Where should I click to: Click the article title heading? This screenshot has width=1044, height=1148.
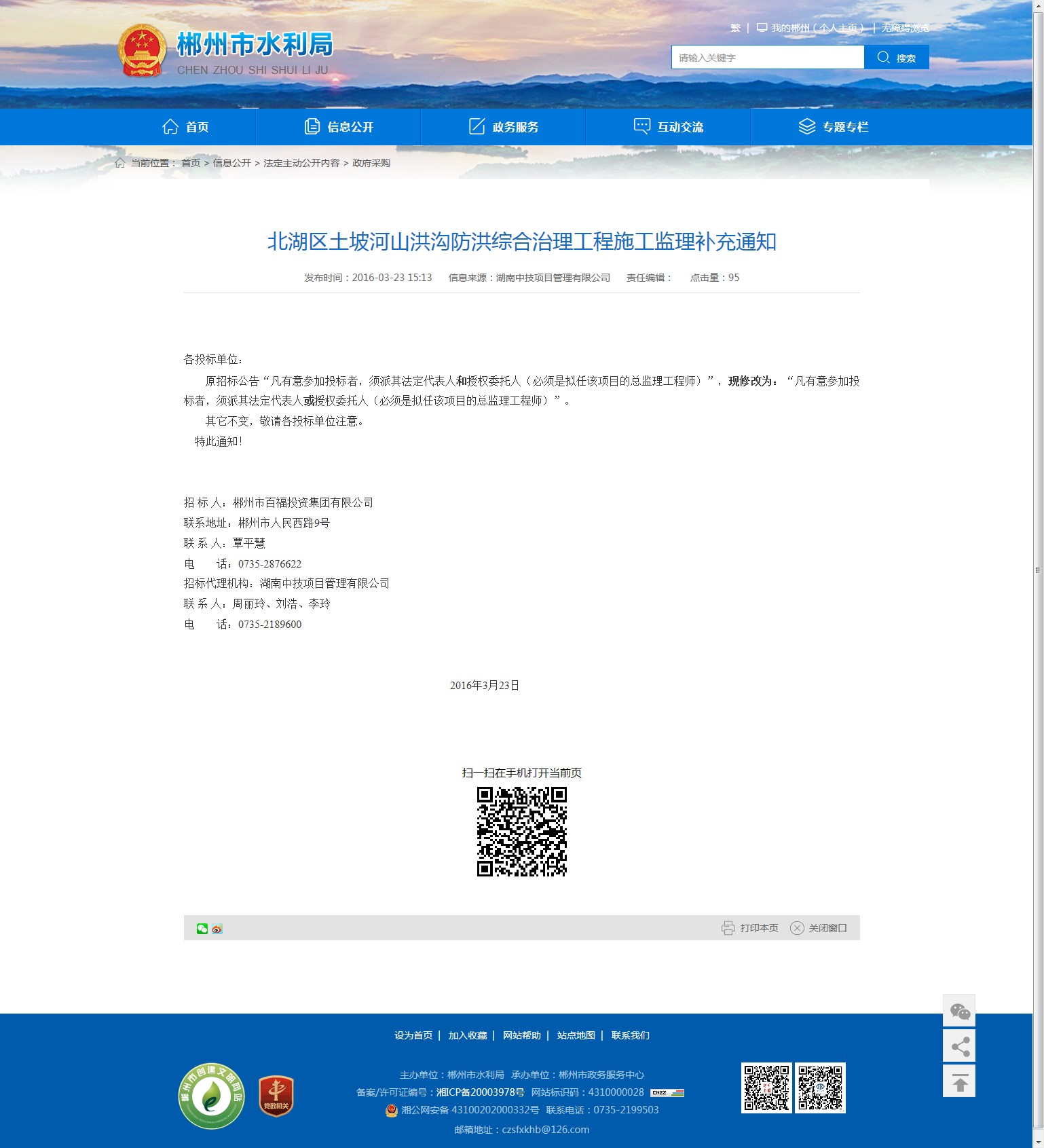click(x=521, y=242)
